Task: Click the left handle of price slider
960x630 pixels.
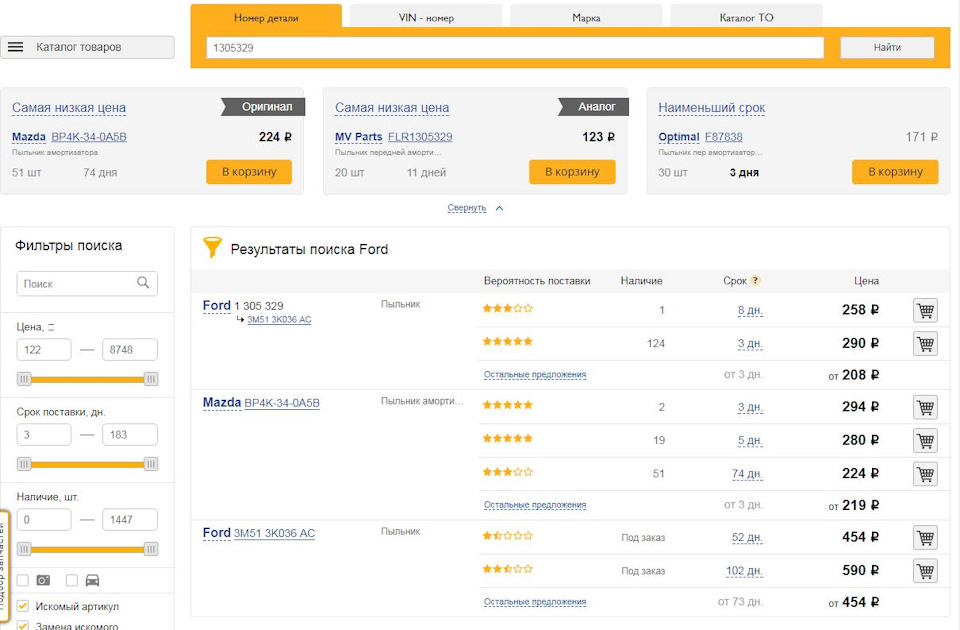Action: click(x=24, y=379)
